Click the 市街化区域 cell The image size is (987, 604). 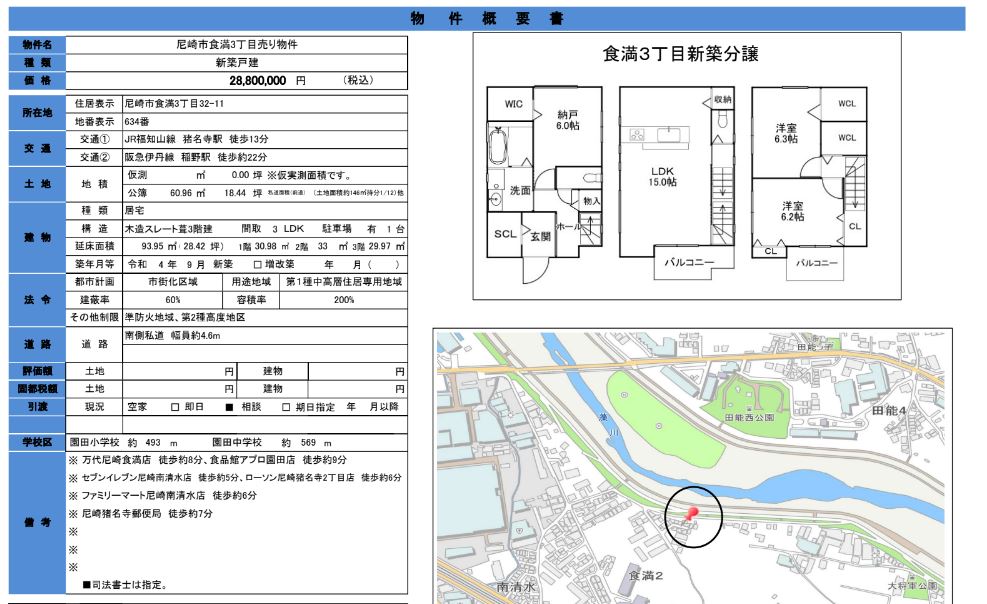pyautogui.click(x=172, y=282)
